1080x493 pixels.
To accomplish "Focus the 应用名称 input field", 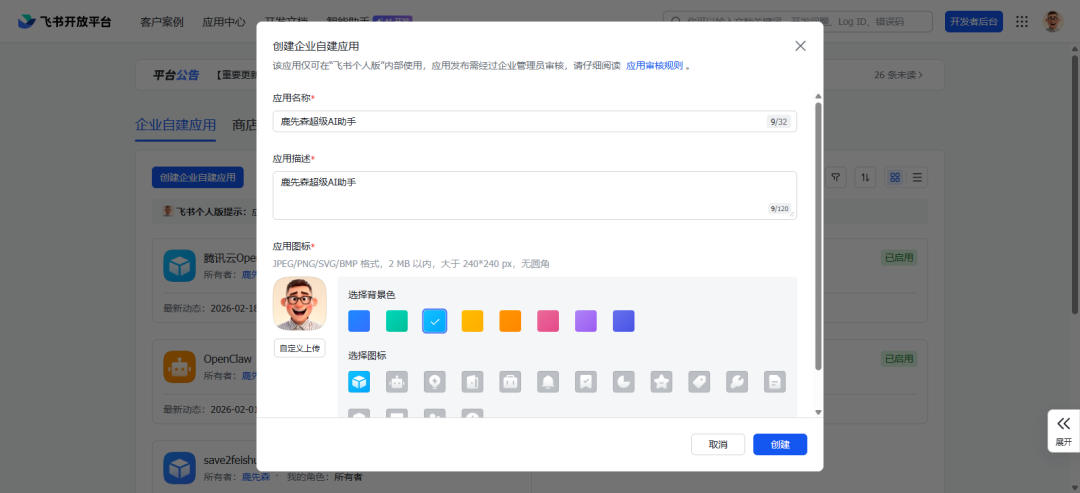I will tap(534, 122).
